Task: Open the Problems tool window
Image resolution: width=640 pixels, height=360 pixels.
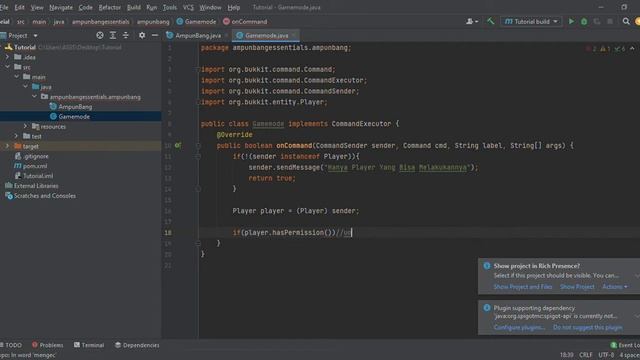Action: click(47, 345)
